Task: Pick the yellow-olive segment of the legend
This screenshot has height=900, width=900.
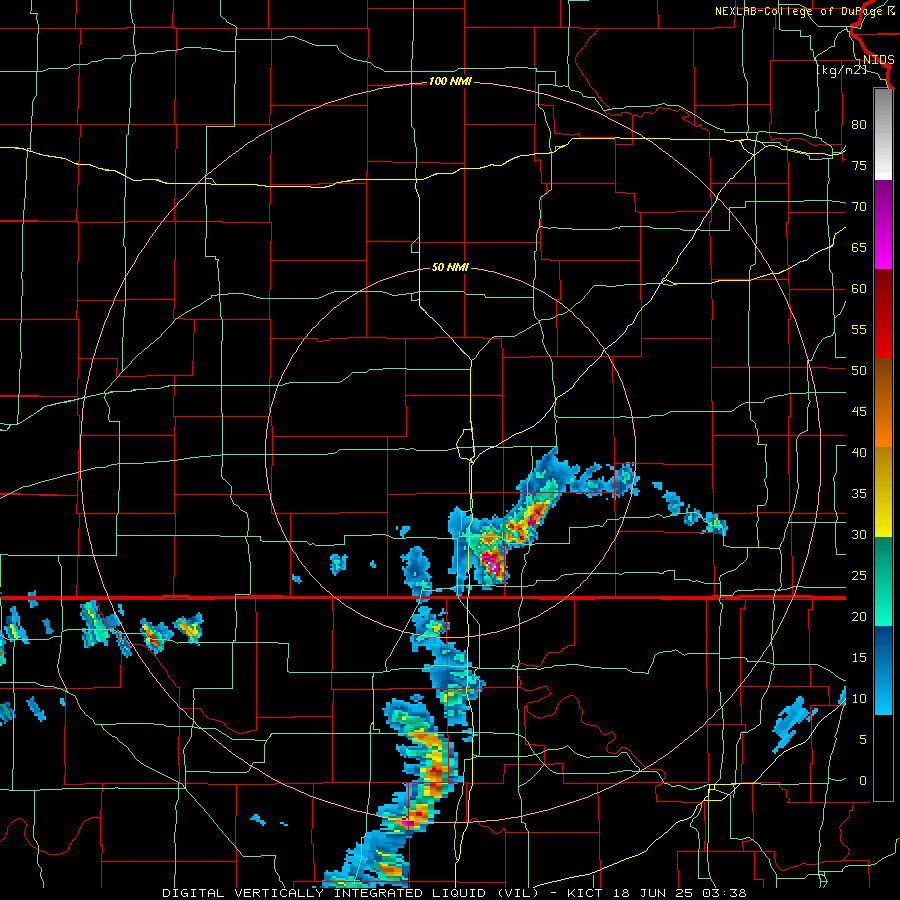Action: point(883,492)
